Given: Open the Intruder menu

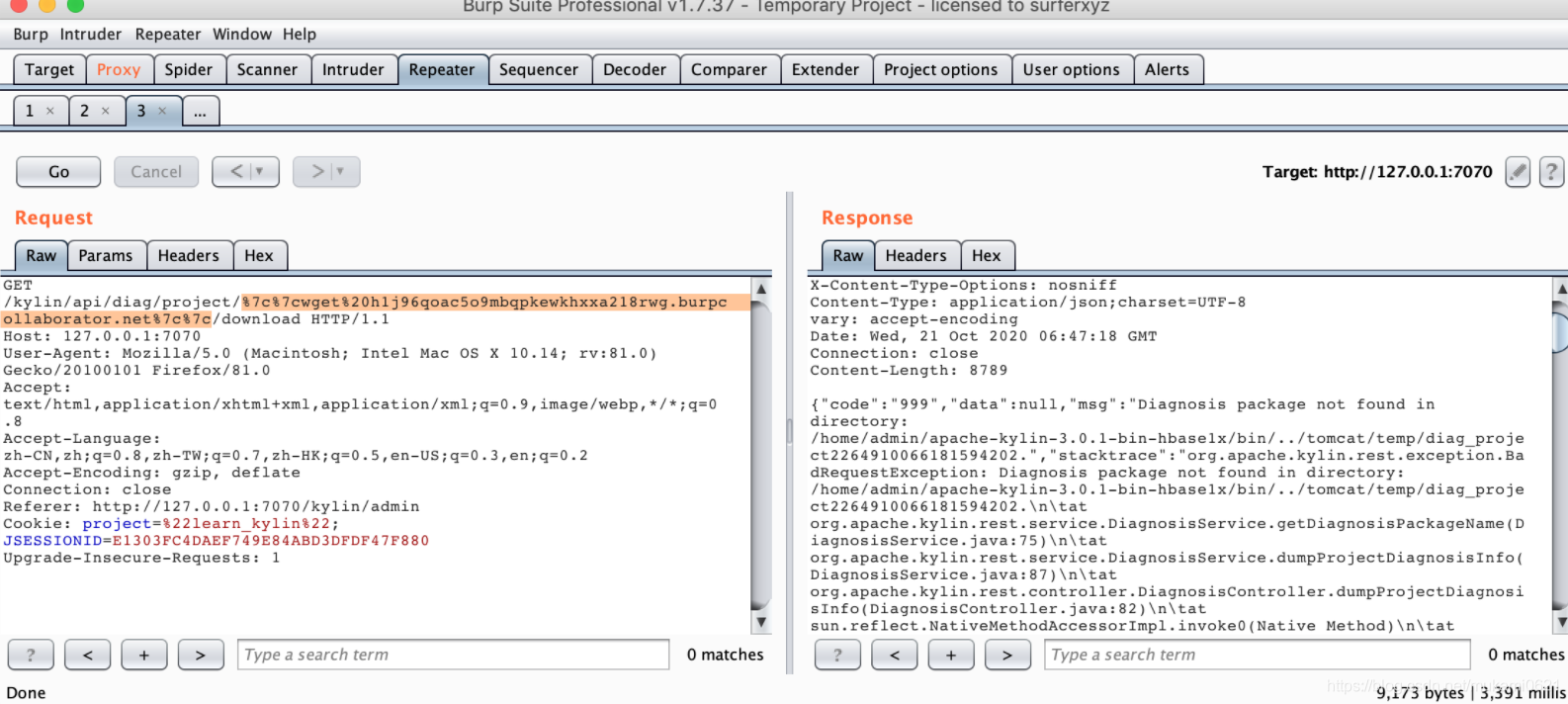Looking at the screenshot, I should [91, 35].
